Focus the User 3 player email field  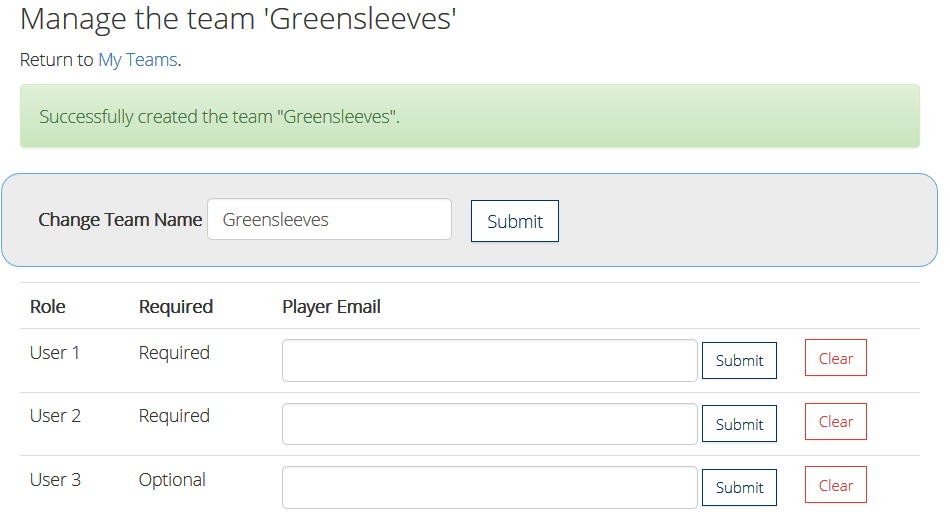click(x=489, y=487)
